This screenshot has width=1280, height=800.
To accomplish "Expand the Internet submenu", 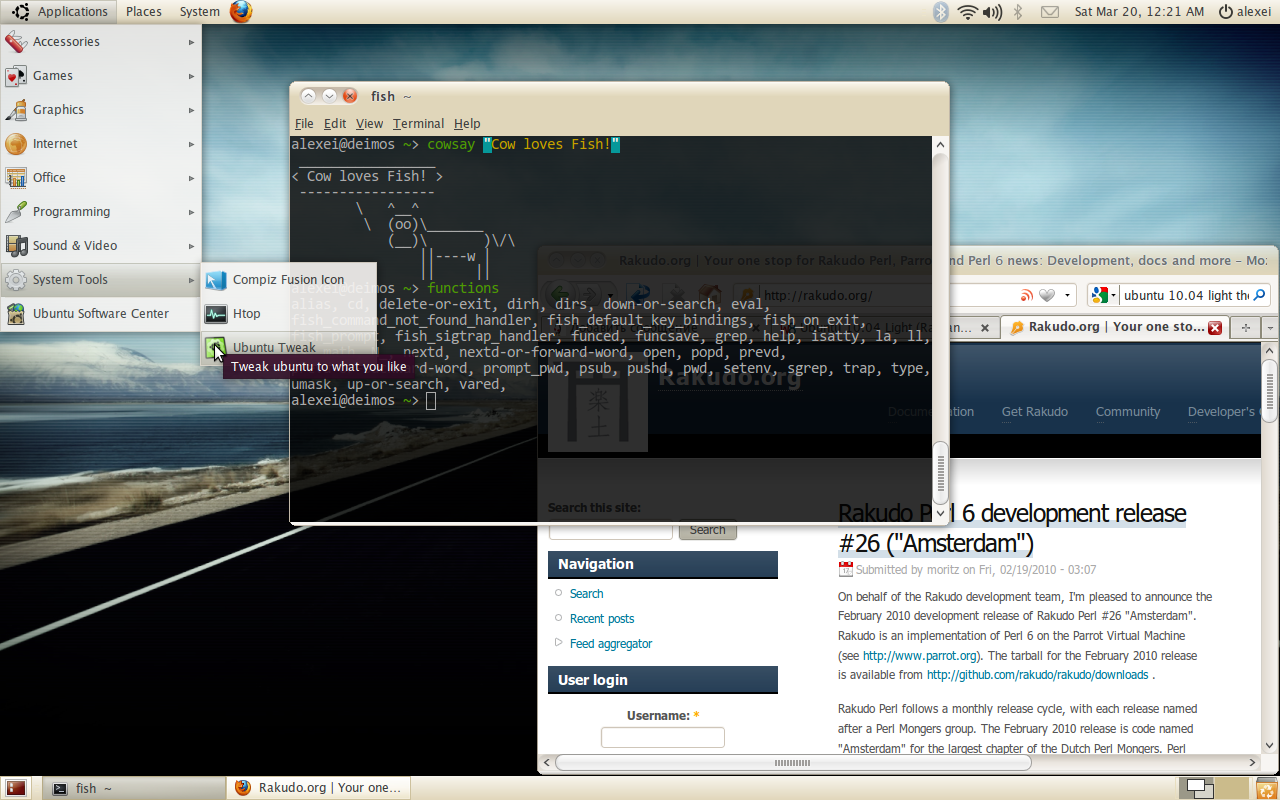I will [x=100, y=144].
